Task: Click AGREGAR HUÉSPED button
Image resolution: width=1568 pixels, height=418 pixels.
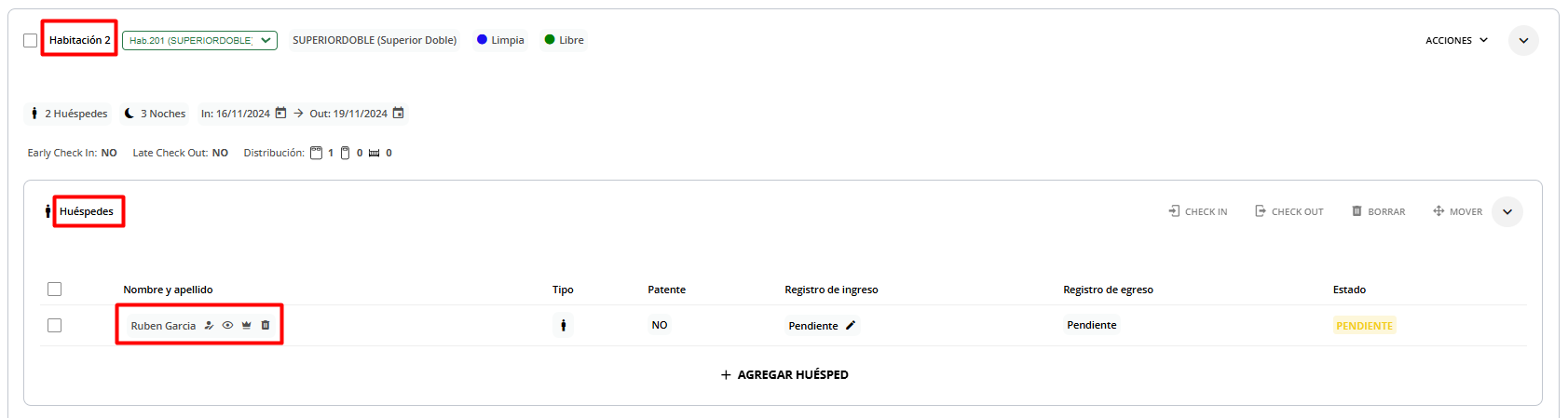Action: pos(784,374)
